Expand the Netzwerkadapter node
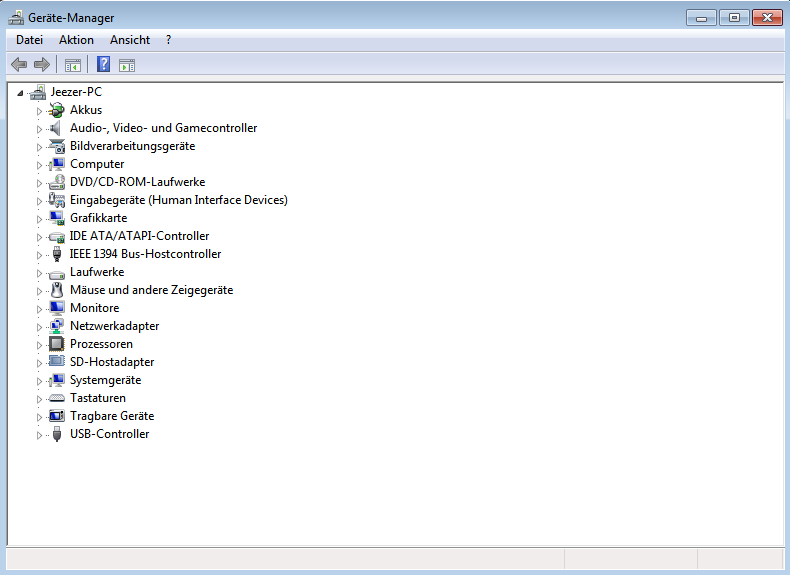The image size is (790, 575). [x=39, y=327]
